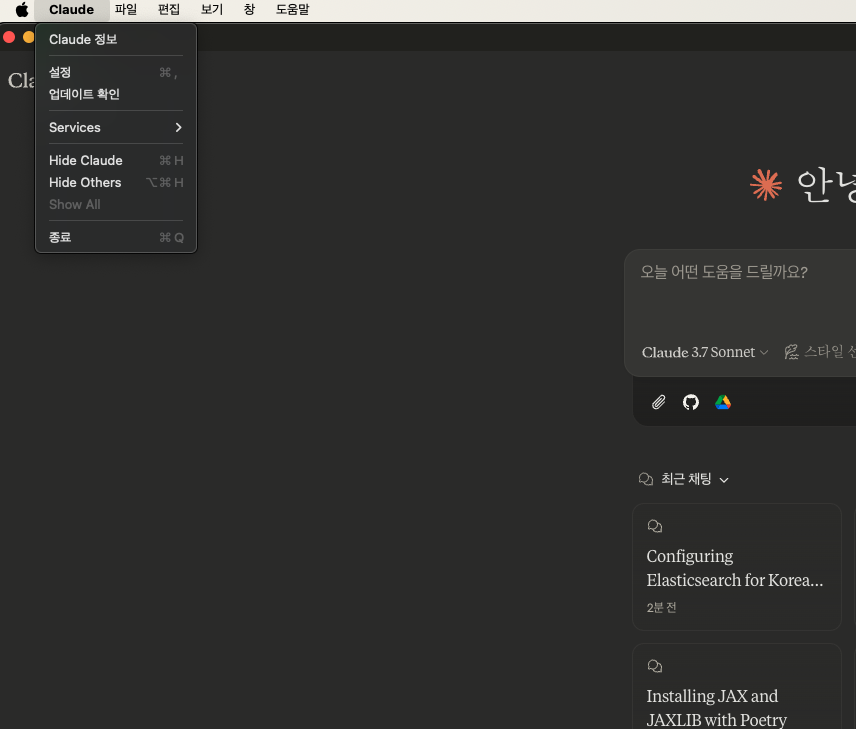Click chat icon on Configuring Elasticsearch card
856x729 pixels.
655,526
